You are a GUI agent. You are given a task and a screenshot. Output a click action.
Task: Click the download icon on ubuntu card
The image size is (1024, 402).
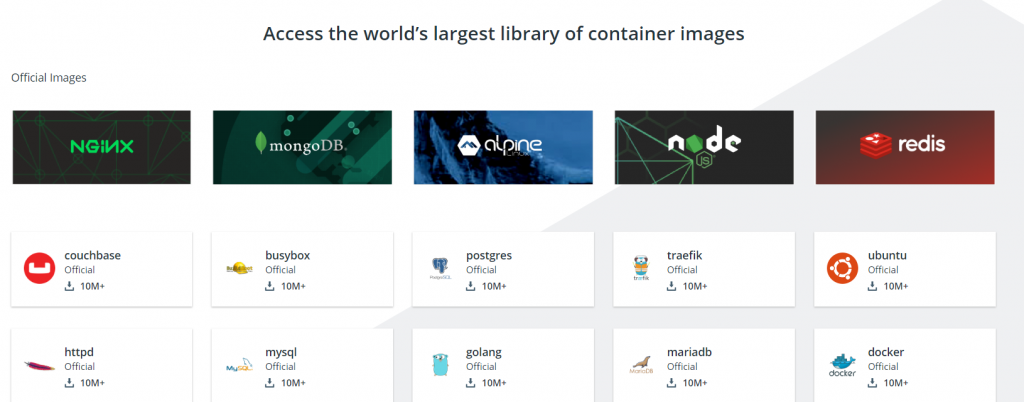[x=874, y=287]
